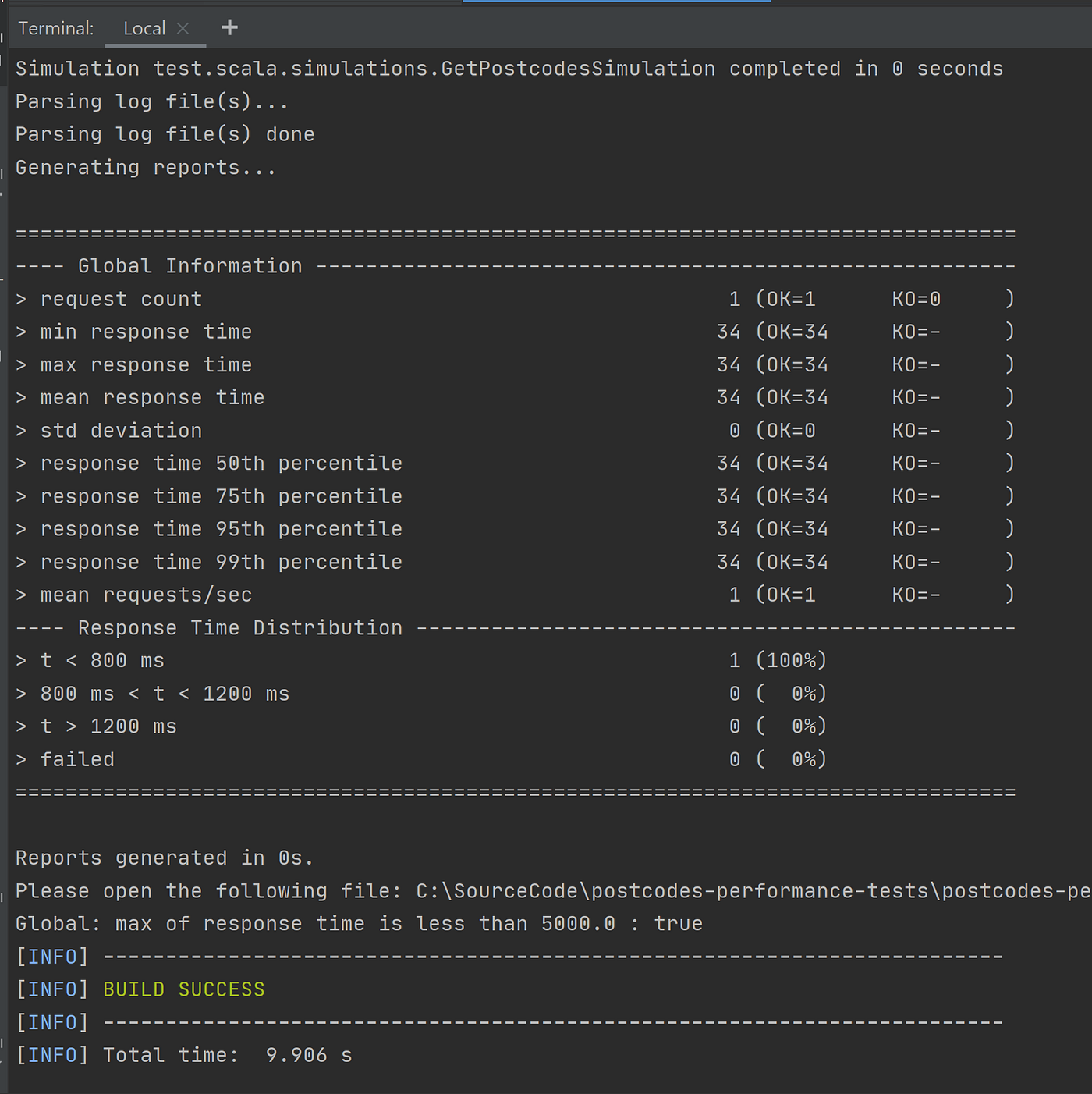Image resolution: width=1092 pixels, height=1094 pixels.
Task: Click the max response time assertion line
Action: [359, 923]
